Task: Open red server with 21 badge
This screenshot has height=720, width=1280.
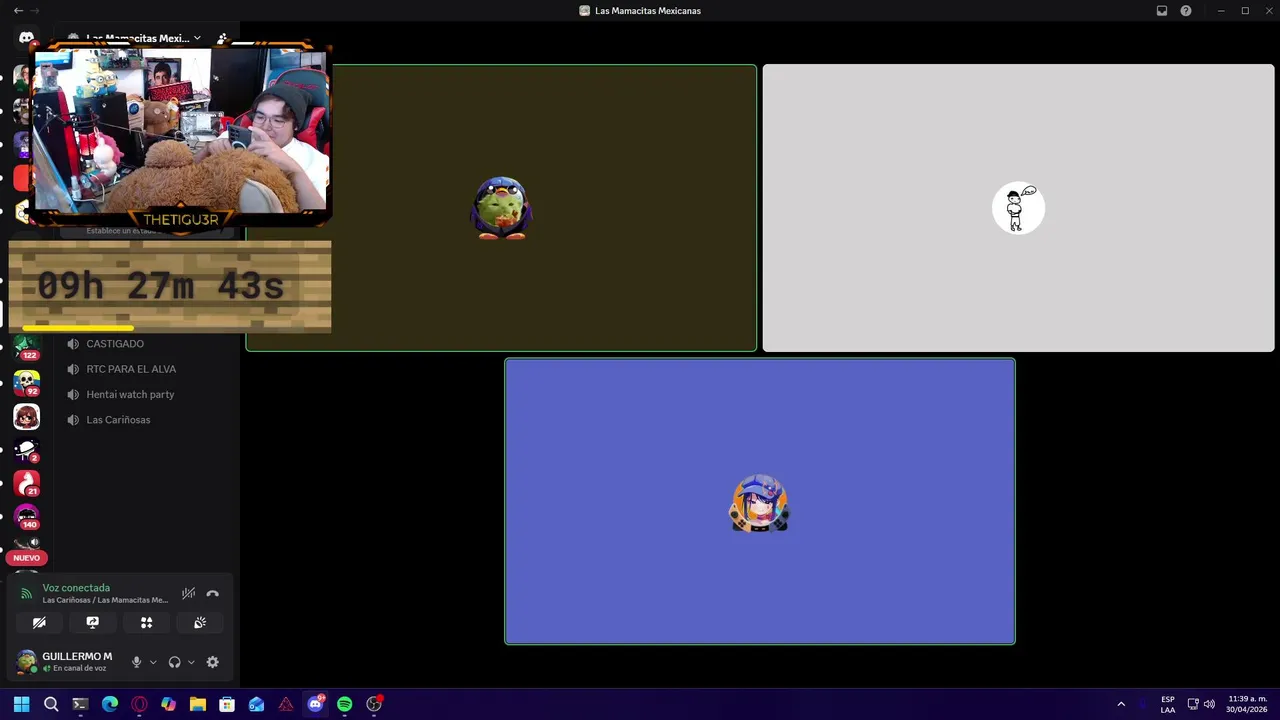Action: (26, 484)
